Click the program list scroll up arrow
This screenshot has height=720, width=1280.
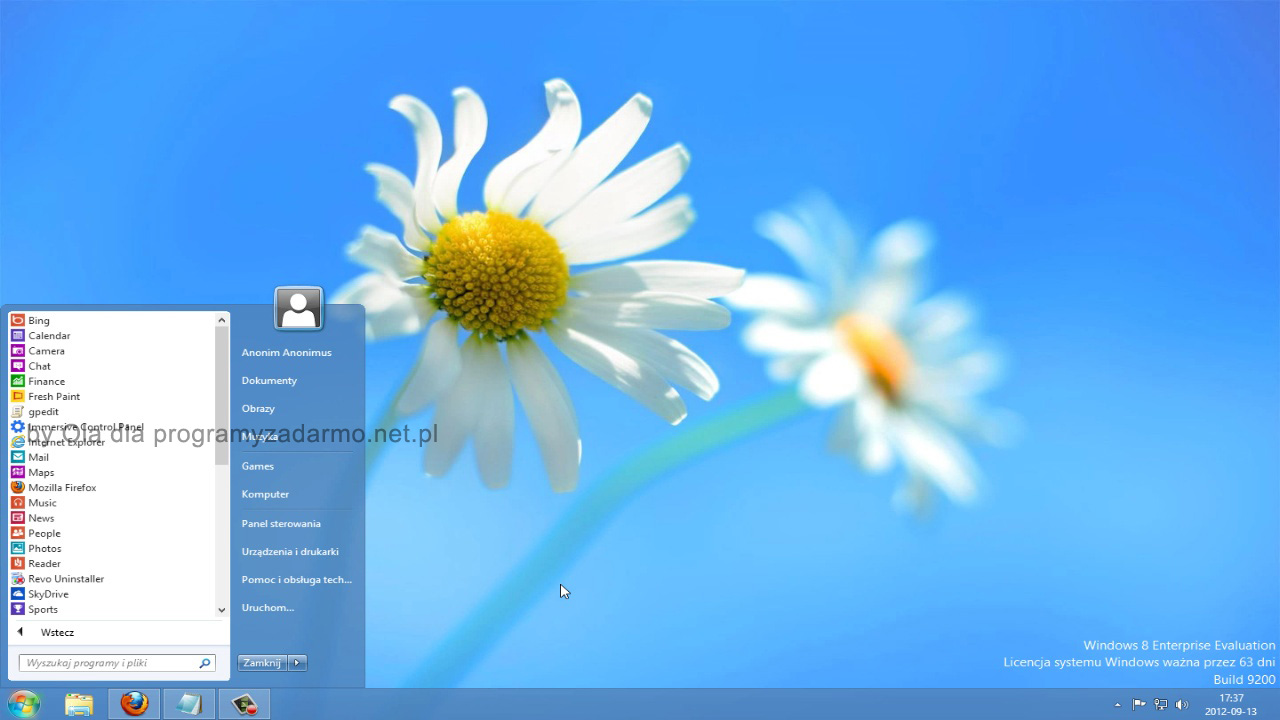coord(222,320)
